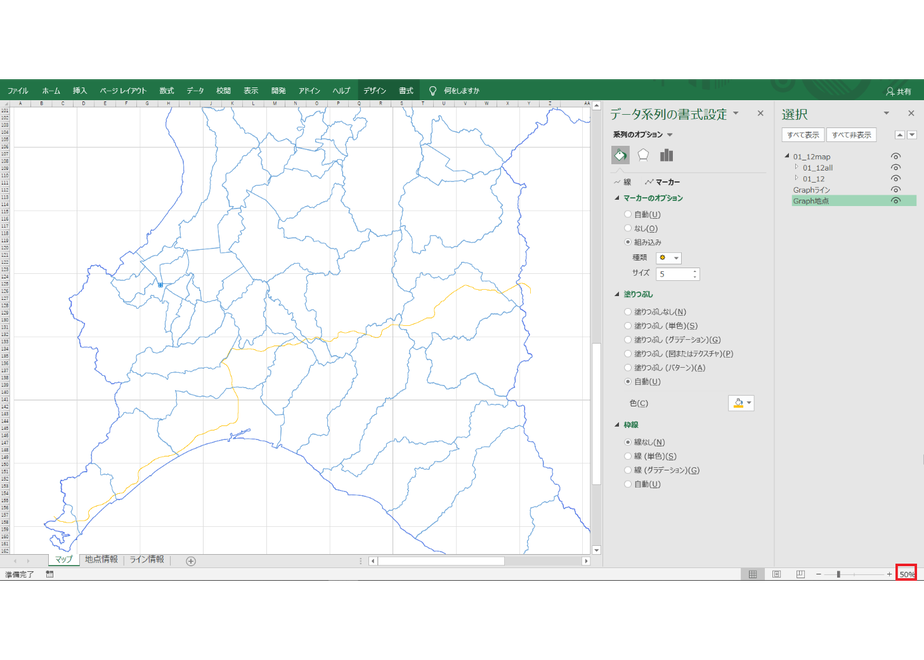Choose 塗りつぶし (パターン)(A) option

coord(665,368)
